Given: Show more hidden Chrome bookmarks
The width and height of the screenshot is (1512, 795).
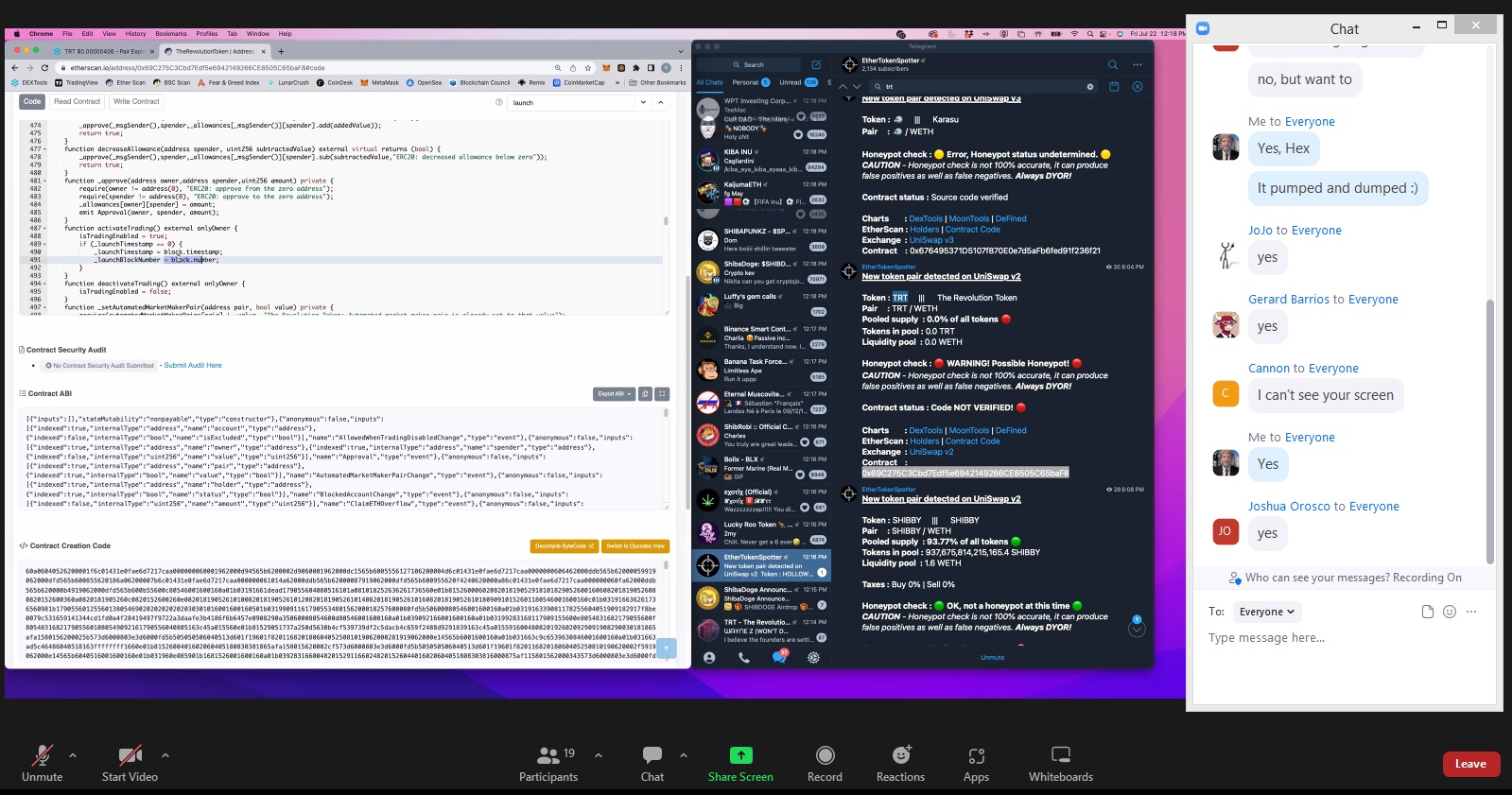Looking at the screenshot, I should 617,82.
